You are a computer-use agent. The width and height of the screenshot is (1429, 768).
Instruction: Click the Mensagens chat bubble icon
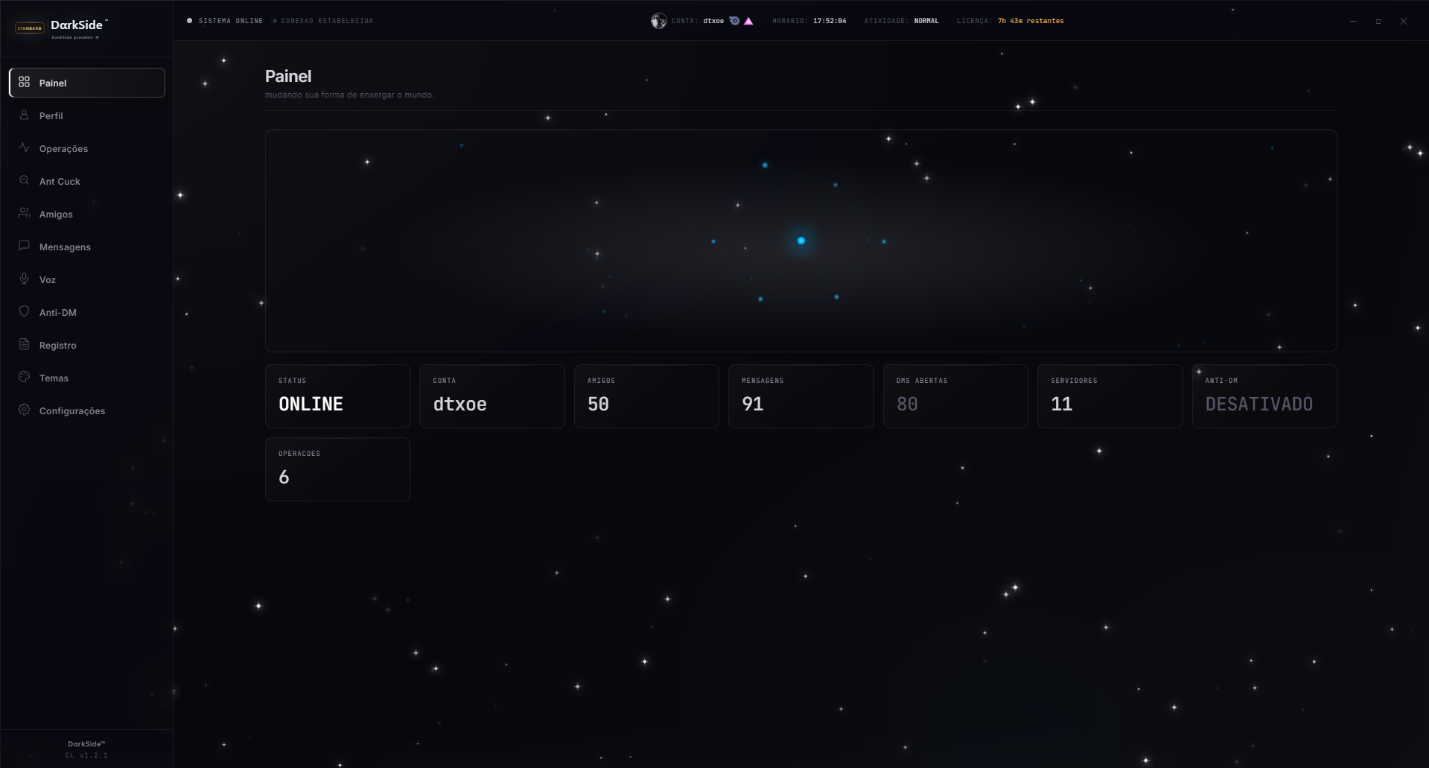coord(24,246)
